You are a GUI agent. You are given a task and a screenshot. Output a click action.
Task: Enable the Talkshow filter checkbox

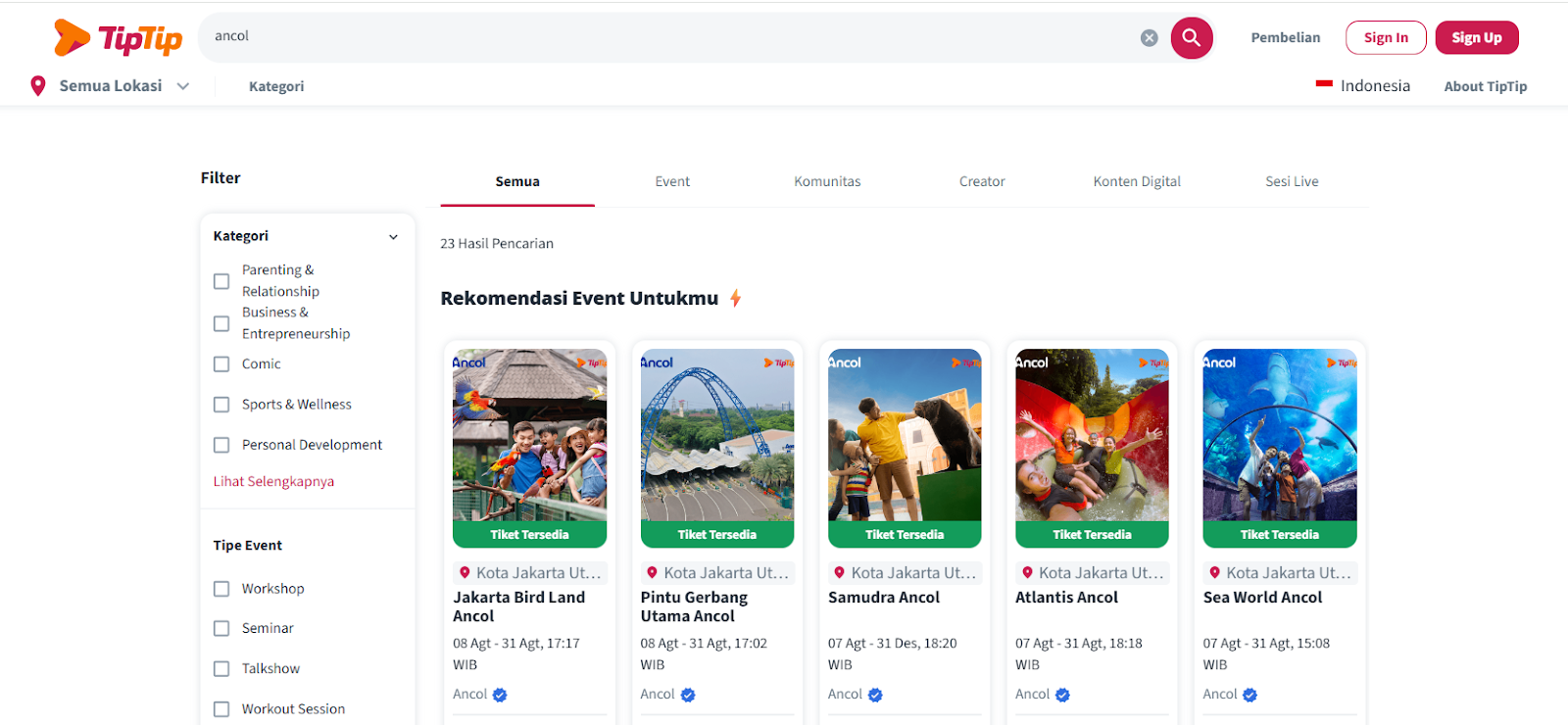221,669
